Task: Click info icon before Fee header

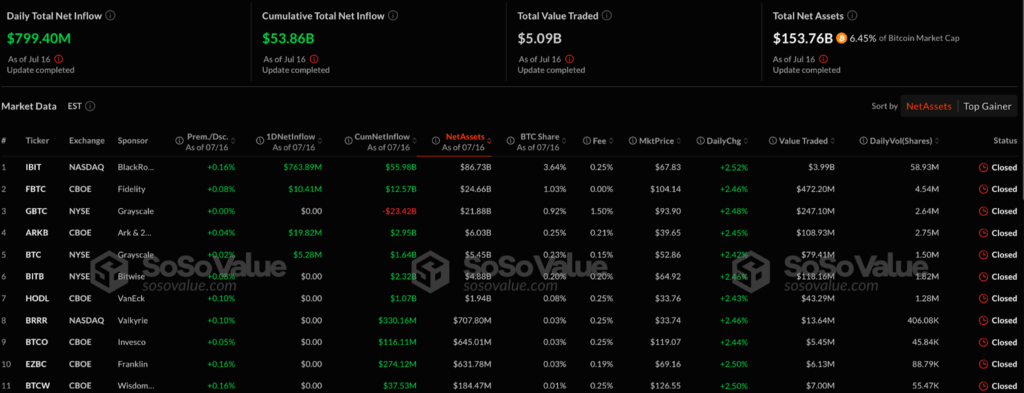Action: tap(586, 140)
